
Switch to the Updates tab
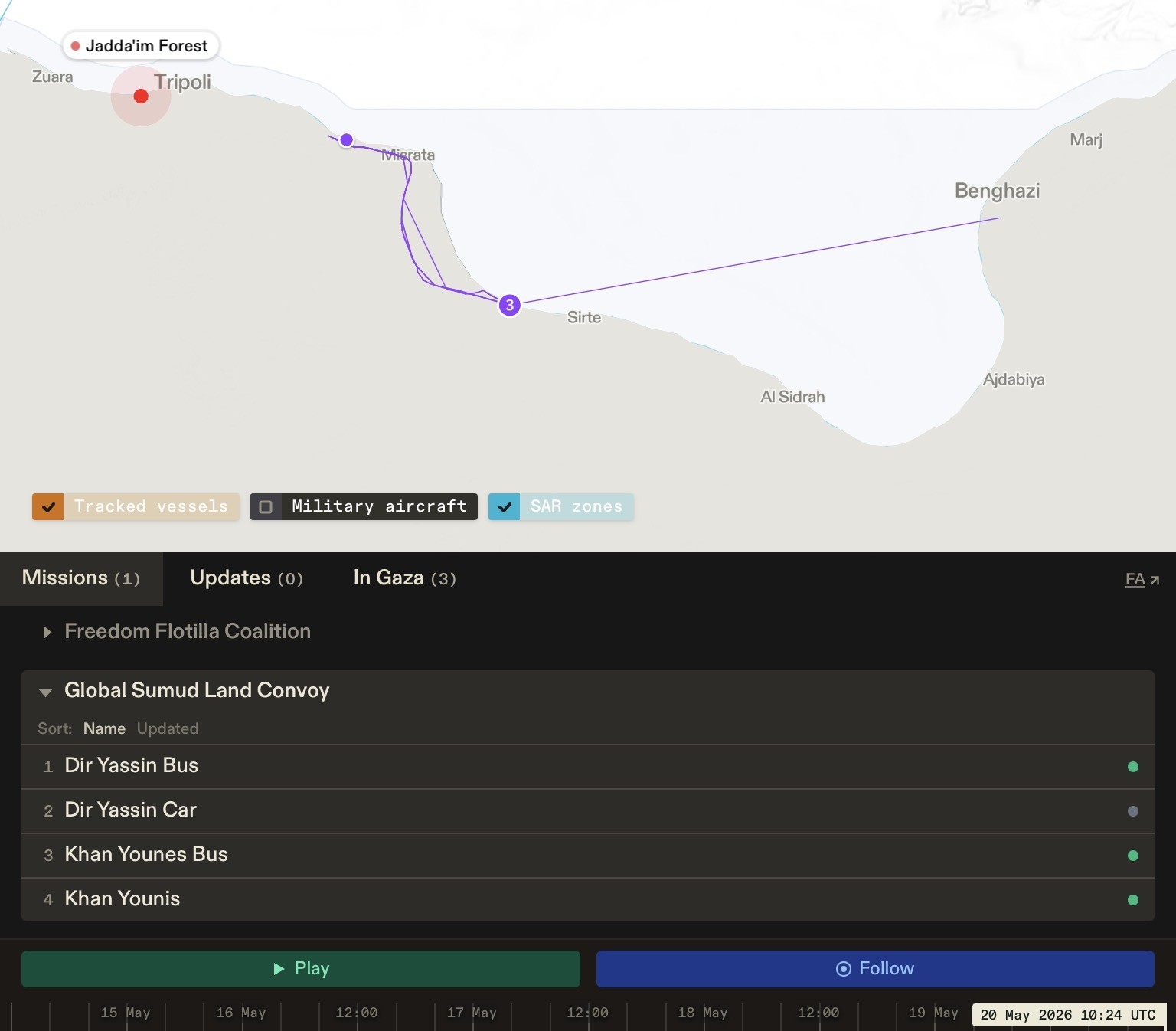coord(247,578)
